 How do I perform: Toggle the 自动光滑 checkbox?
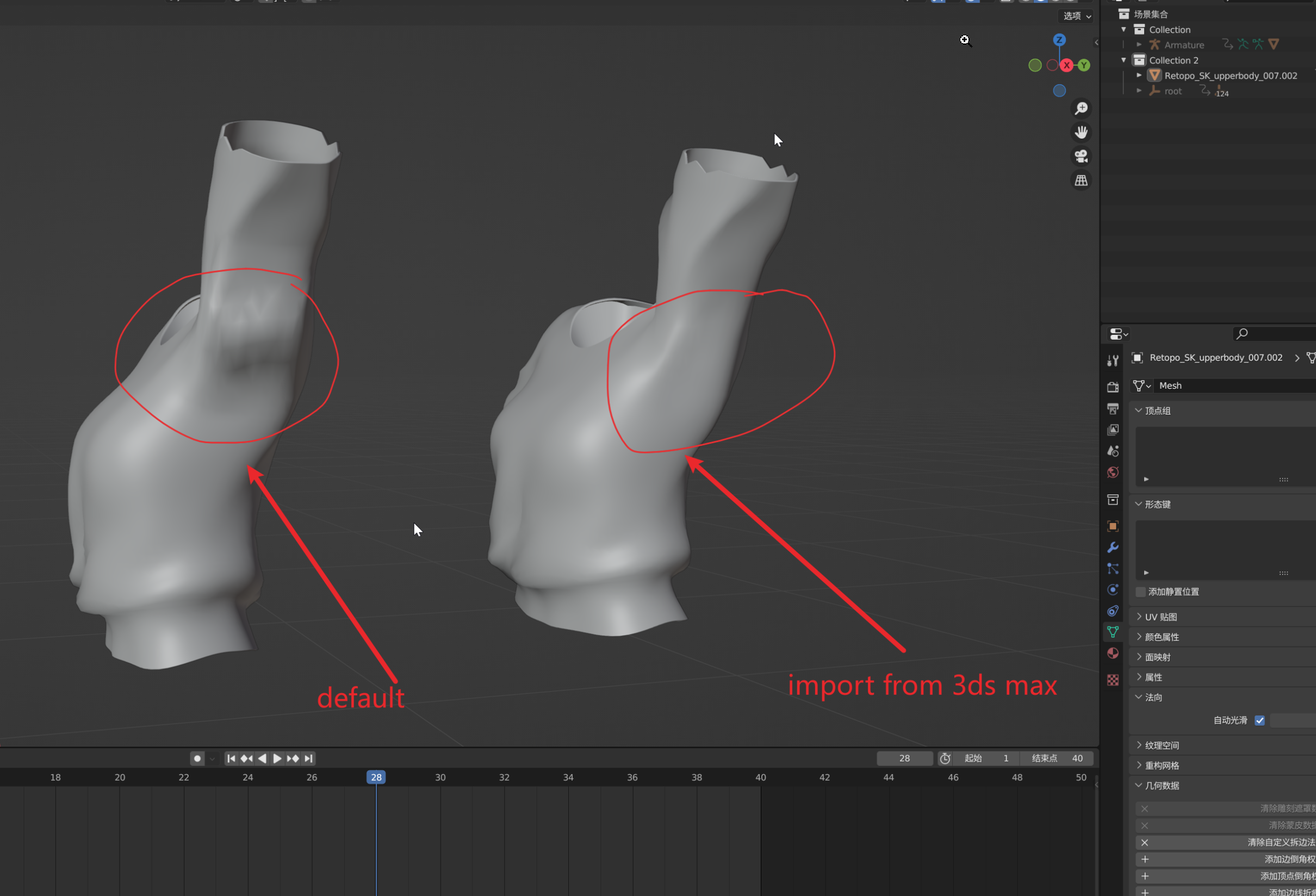[x=1259, y=720]
